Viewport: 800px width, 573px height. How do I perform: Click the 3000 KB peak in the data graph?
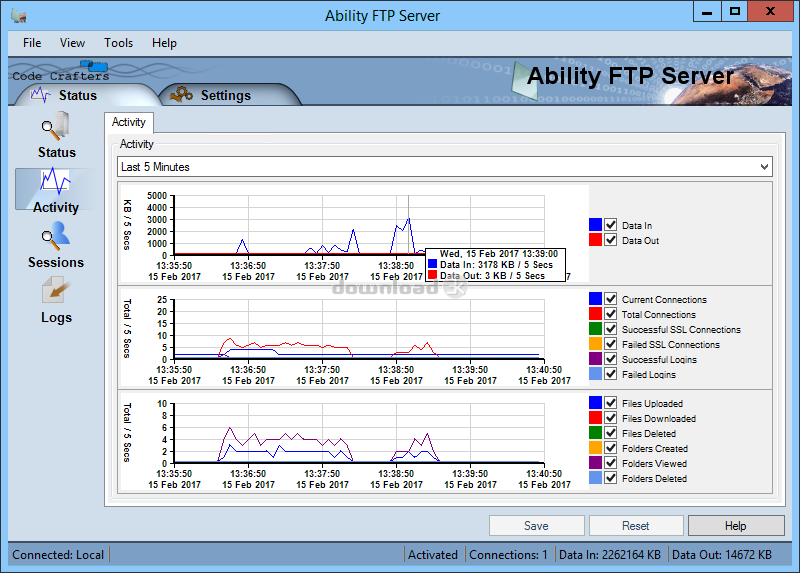[408, 219]
